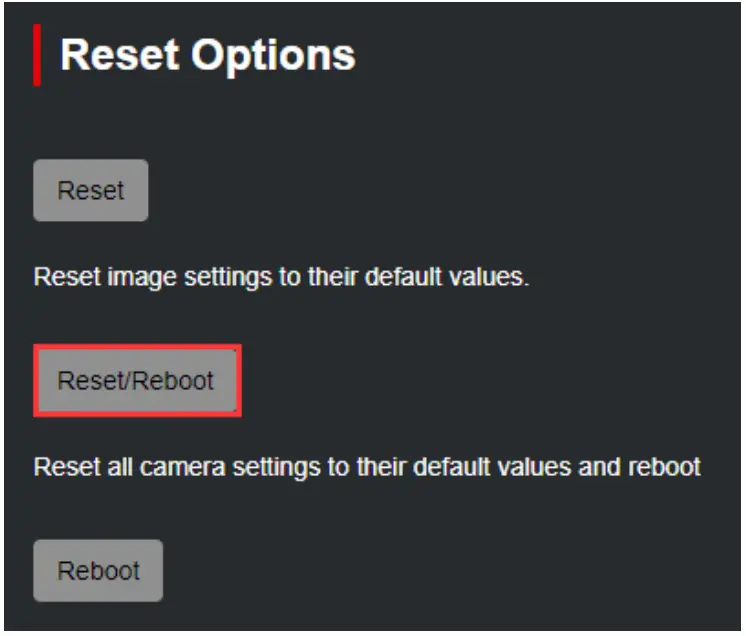Image resolution: width=746 pixels, height=636 pixels.
Task: Restart the camera with the Reboot button
Action: coord(98,571)
